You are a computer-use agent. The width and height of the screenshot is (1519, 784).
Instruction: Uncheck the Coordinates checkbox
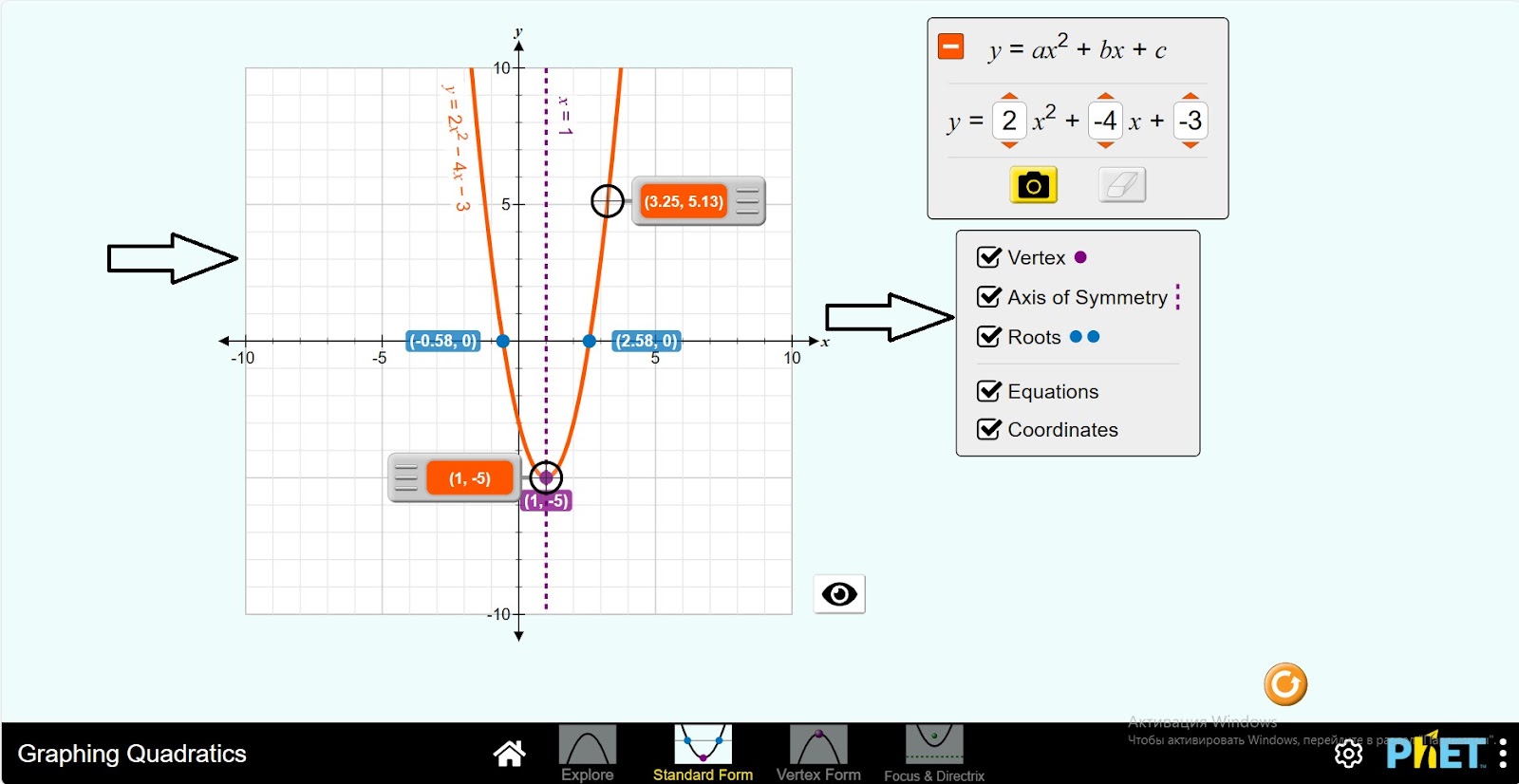(x=989, y=430)
